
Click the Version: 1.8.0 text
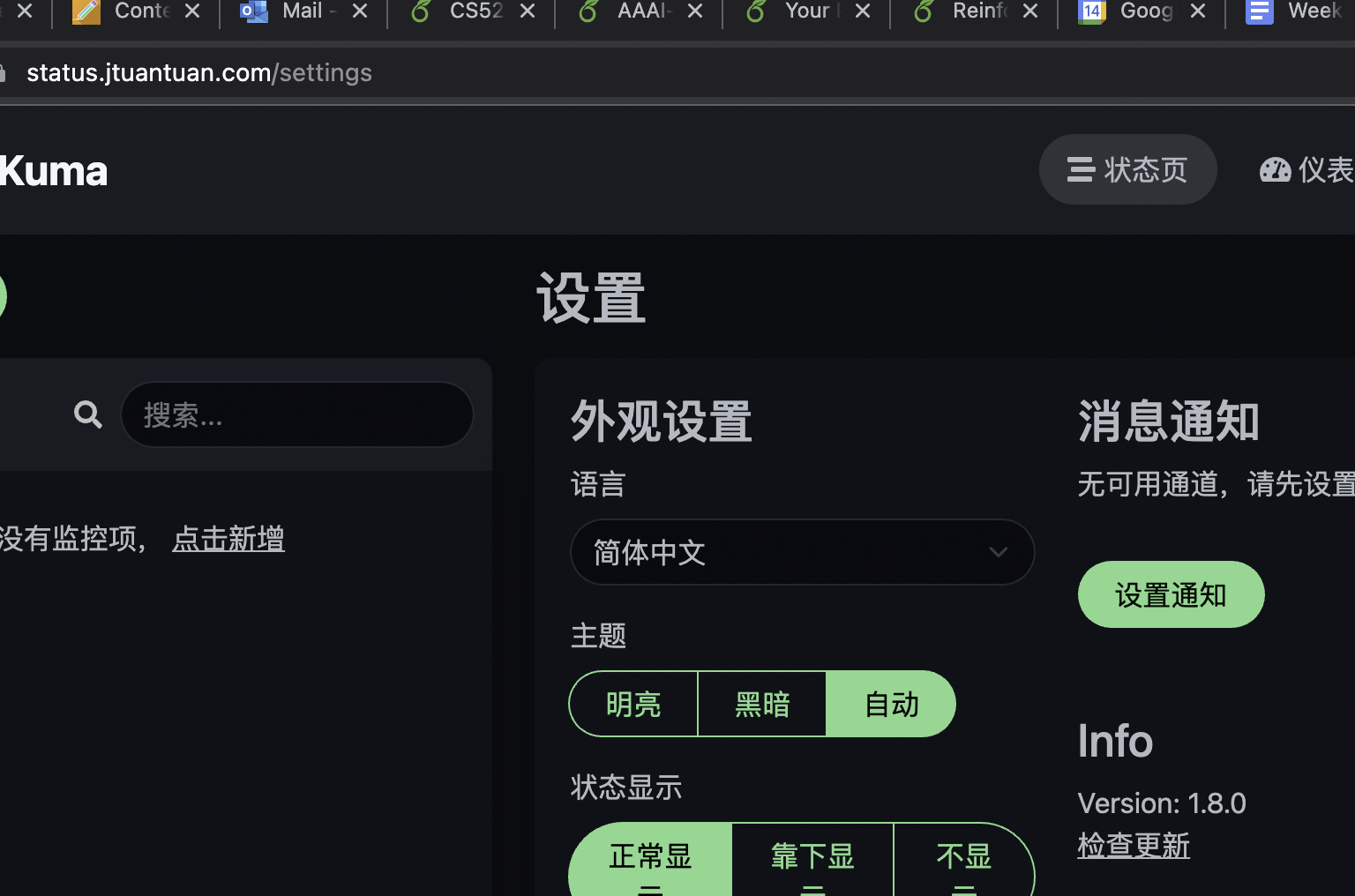tap(1162, 803)
